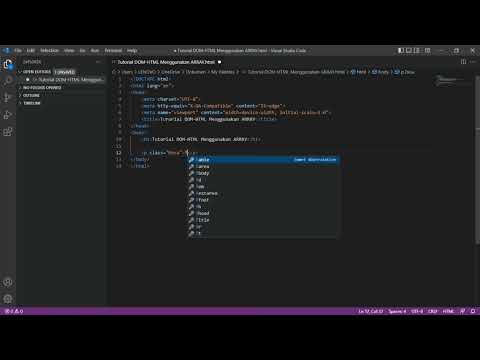The height and width of the screenshot is (360, 480).
Task: Toggle the bottom panel layout button
Action: pyautogui.click(x=409, y=51)
